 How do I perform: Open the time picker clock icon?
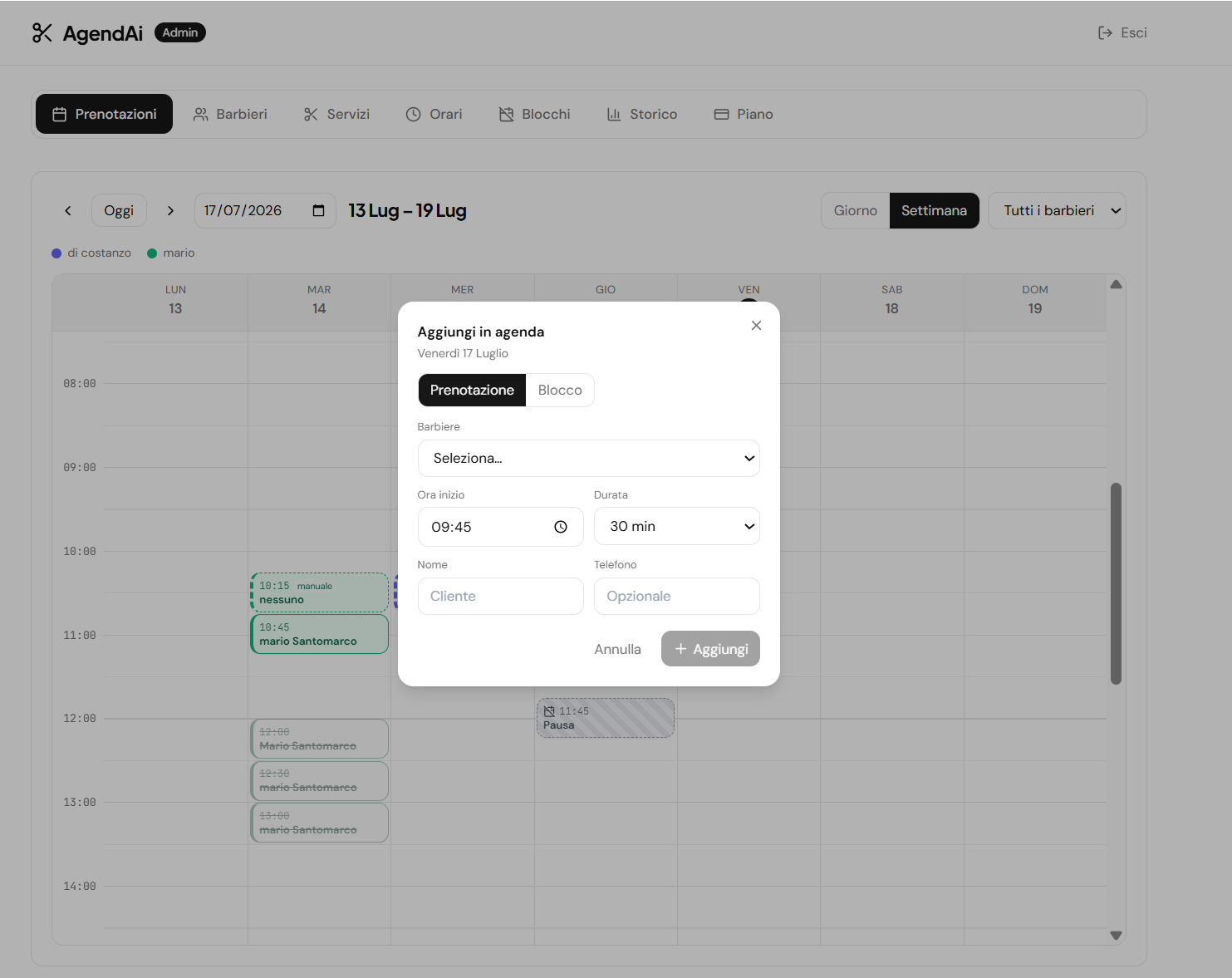click(561, 527)
